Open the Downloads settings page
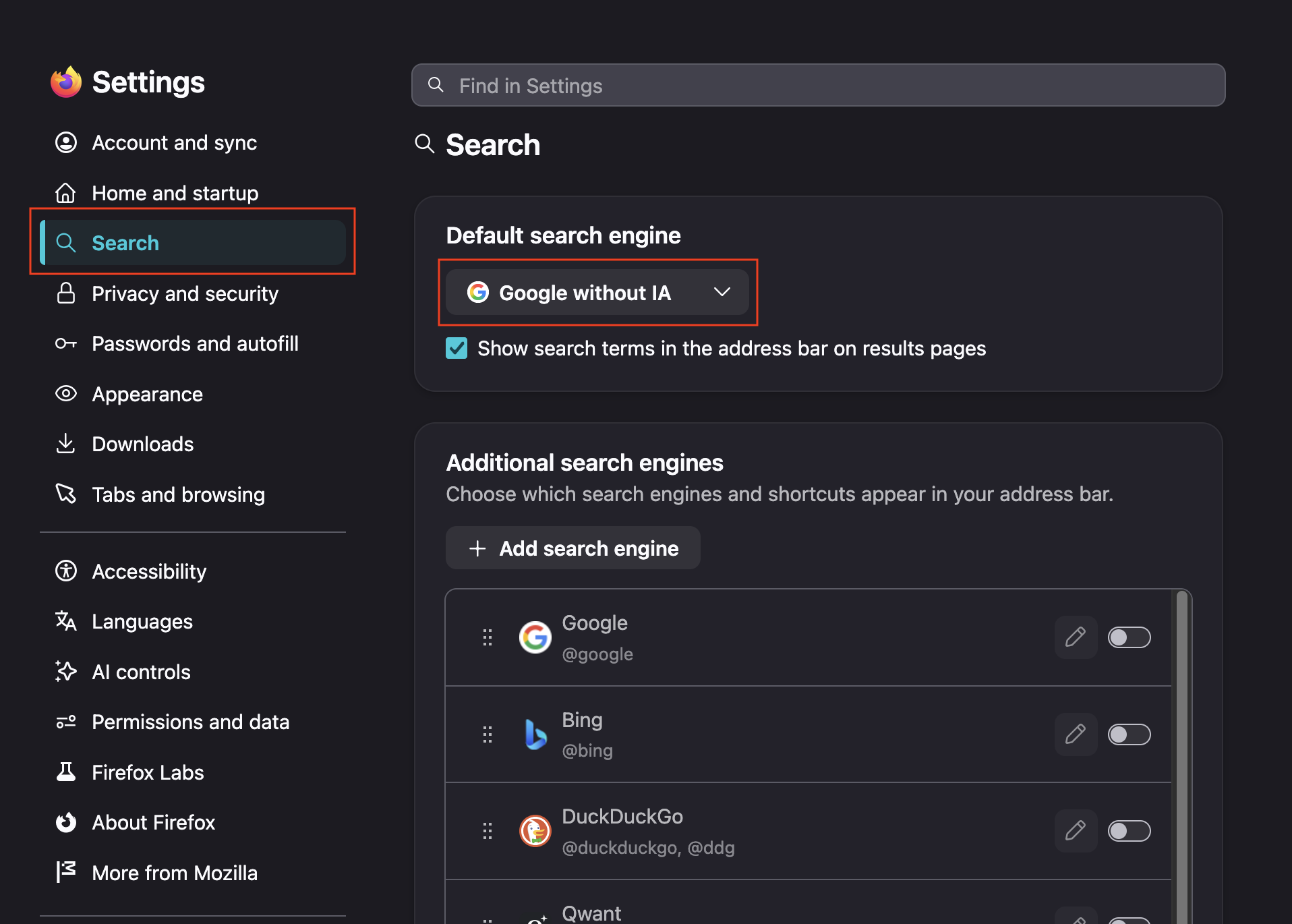 coord(193,444)
